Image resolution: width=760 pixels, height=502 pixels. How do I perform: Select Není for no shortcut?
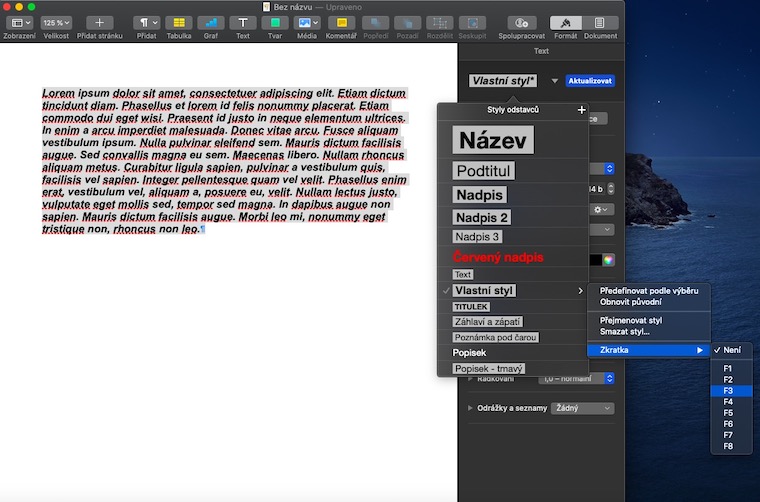pos(731,350)
